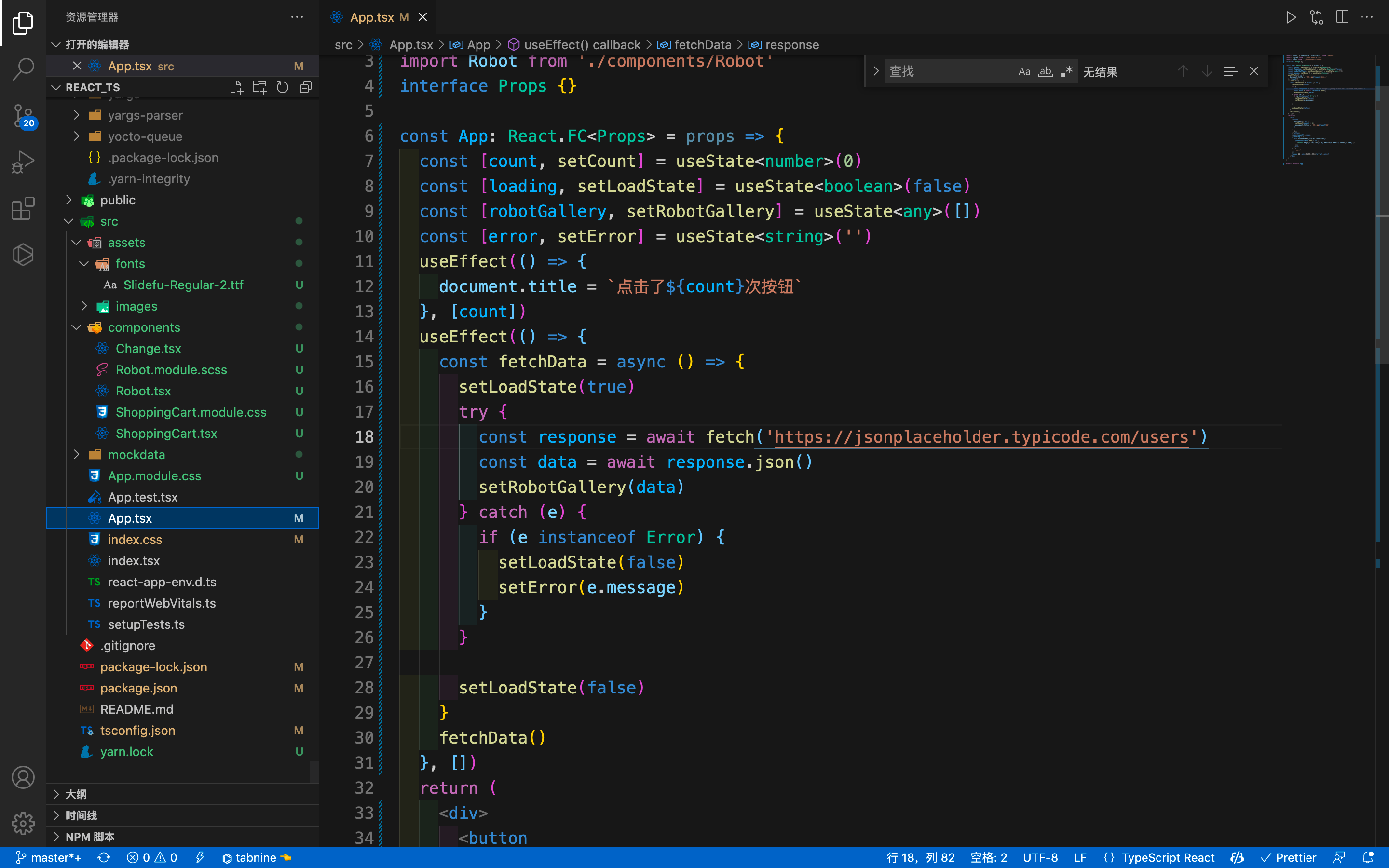This screenshot has height=868, width=1389.
Task: Open changes compare icon in editor toolbar
Action: (1317, 17)
